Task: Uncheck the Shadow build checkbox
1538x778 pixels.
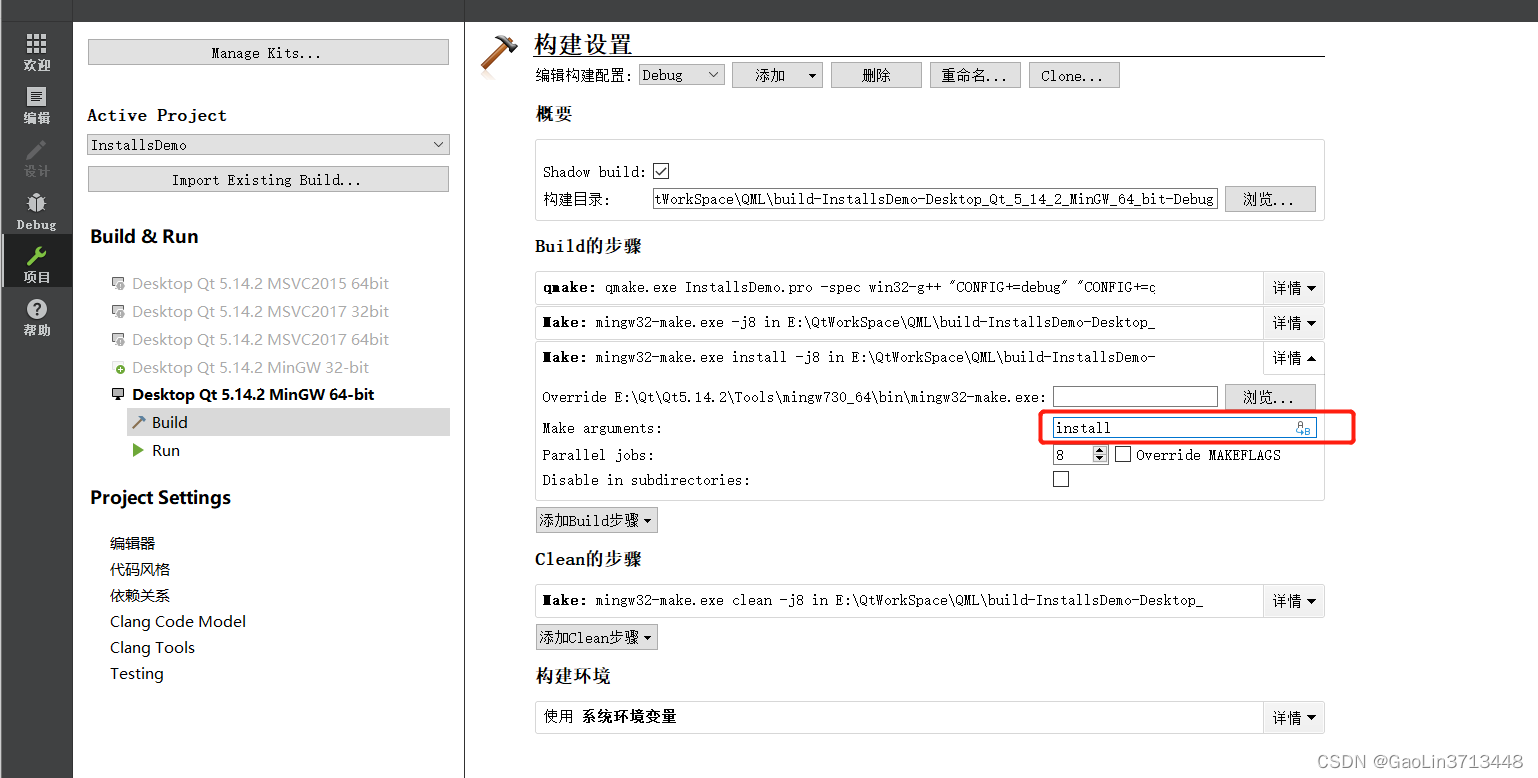Action: [661, 170]
